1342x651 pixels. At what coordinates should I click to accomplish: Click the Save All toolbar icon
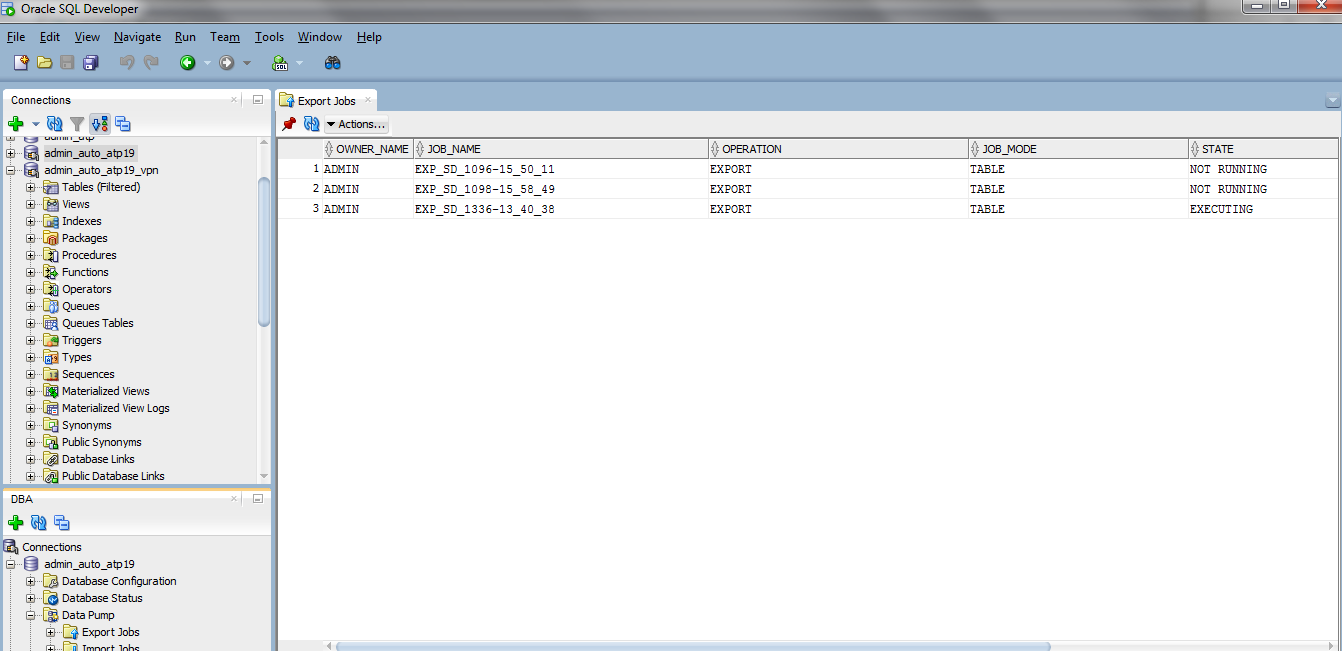91,63
